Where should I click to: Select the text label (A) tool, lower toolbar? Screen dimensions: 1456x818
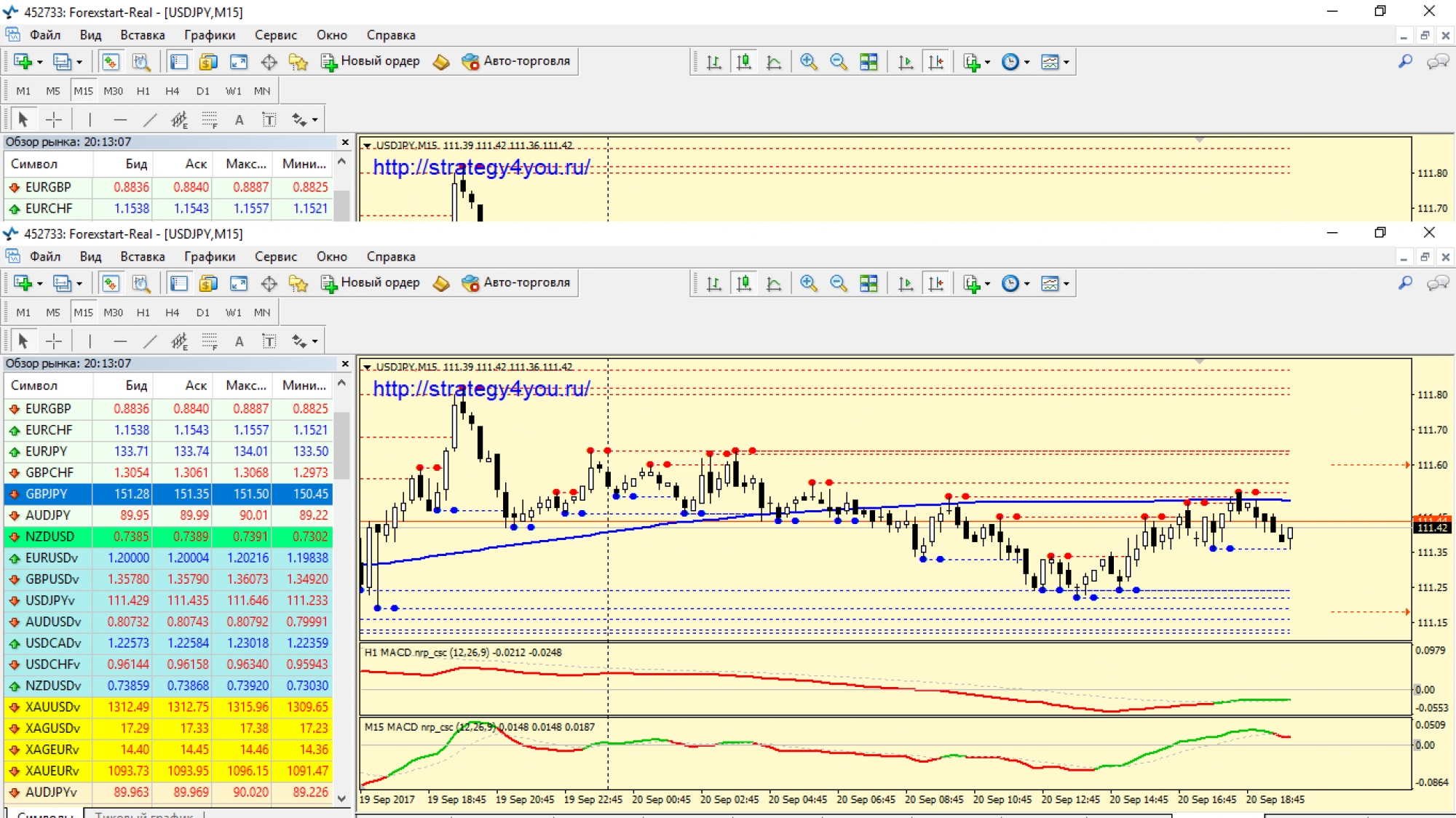click(239, 341)
